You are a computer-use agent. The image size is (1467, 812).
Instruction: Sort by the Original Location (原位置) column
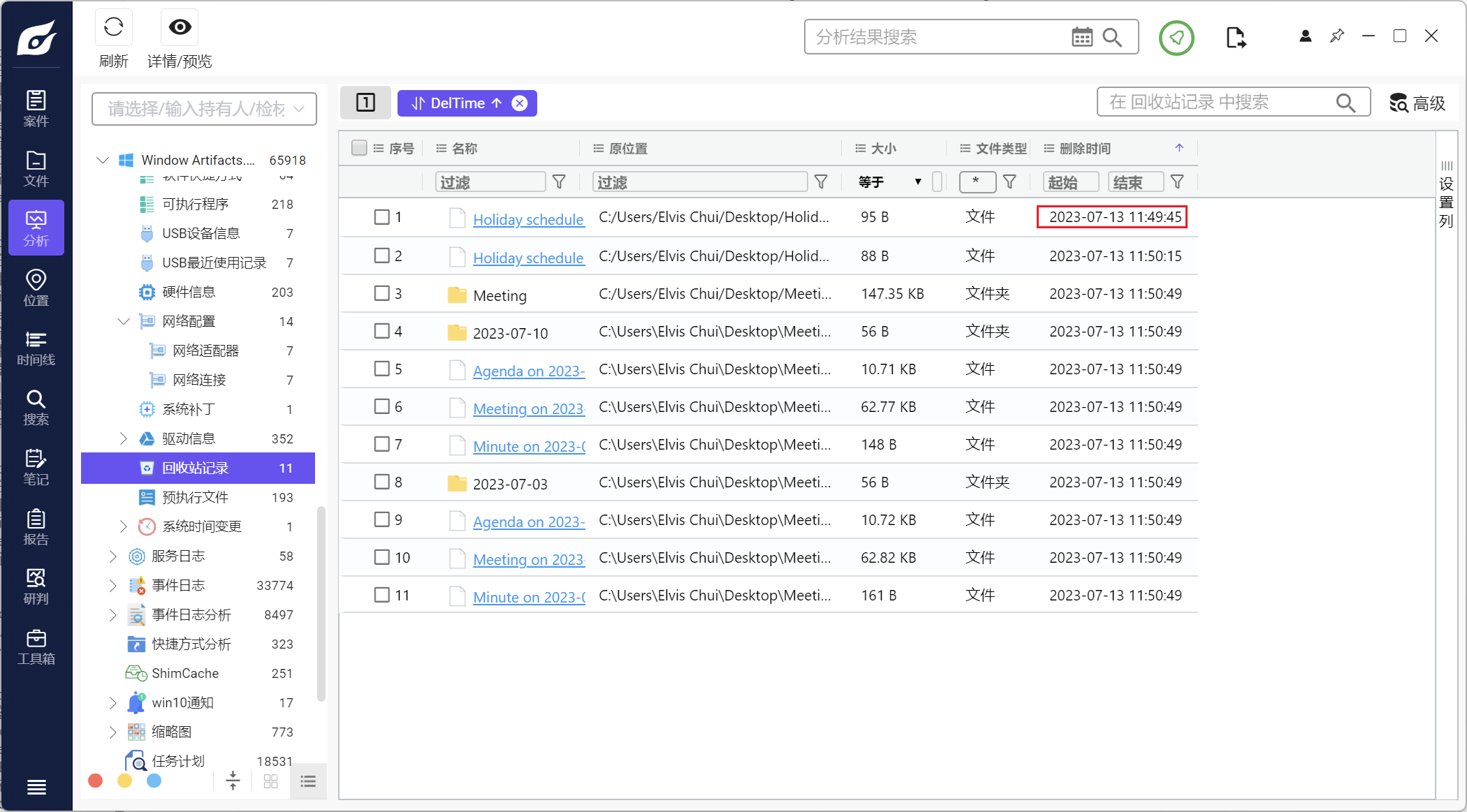[627, 148]
